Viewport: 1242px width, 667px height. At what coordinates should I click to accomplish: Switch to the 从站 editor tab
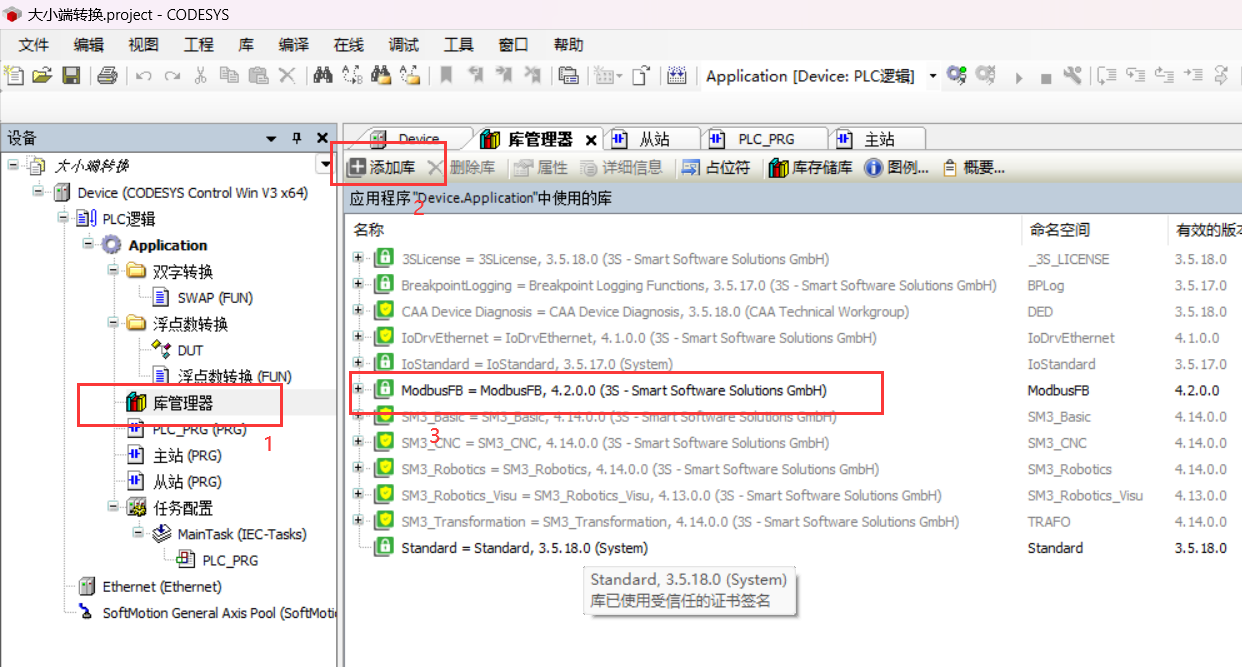tap(654, 139)
